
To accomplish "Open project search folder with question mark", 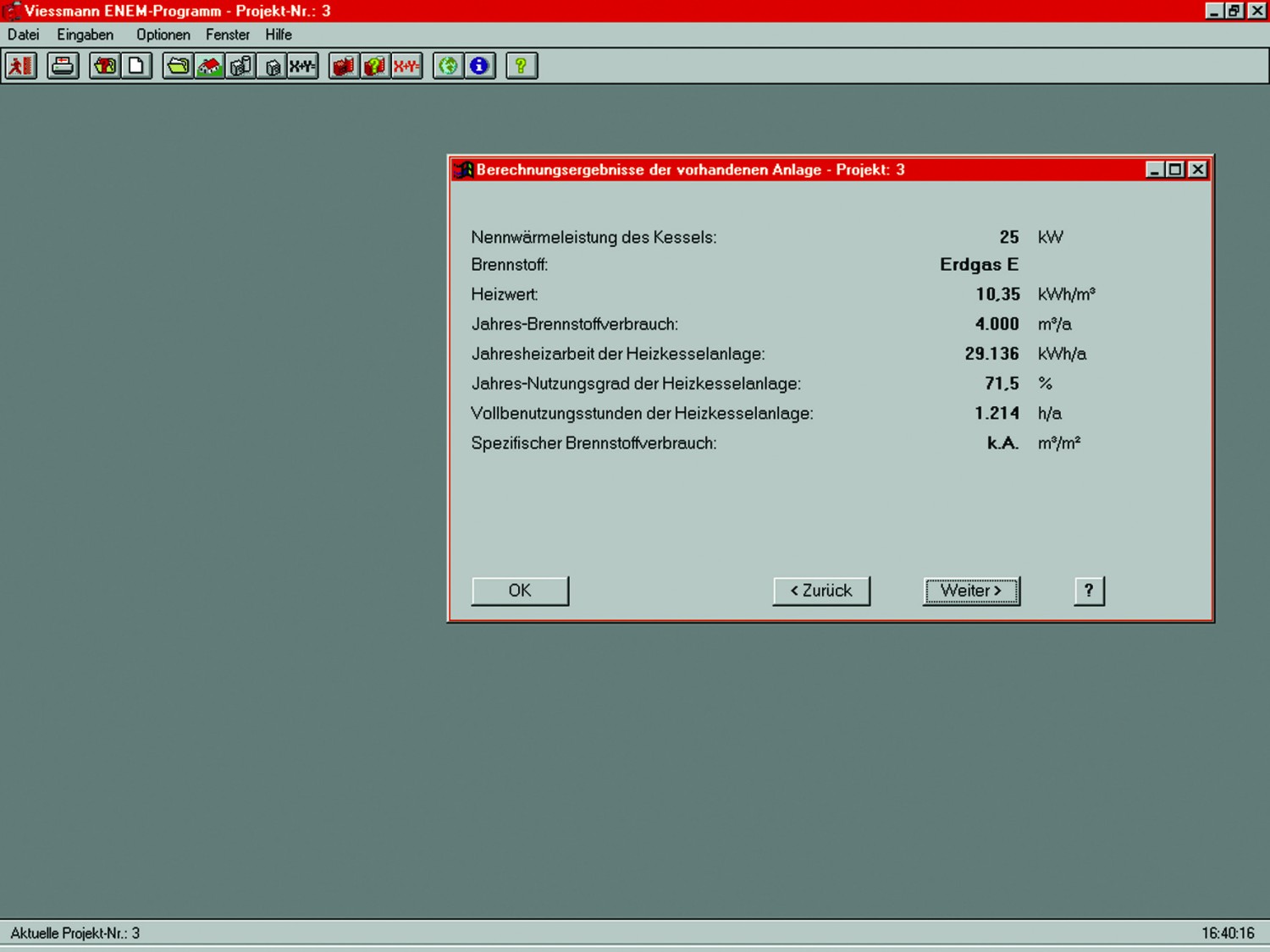I will click(105, 66).
